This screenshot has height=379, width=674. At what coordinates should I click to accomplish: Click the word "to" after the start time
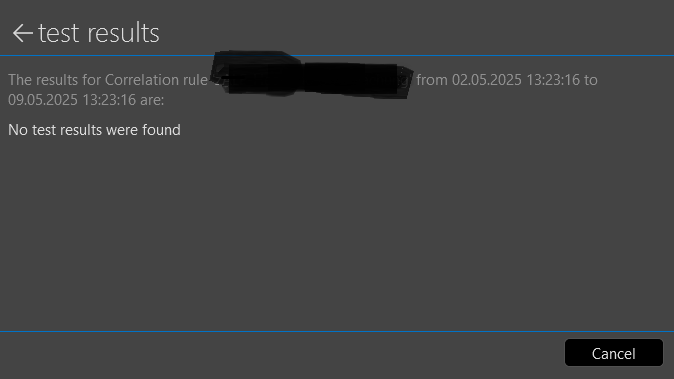pyautogui.click(x=591, y=80)
